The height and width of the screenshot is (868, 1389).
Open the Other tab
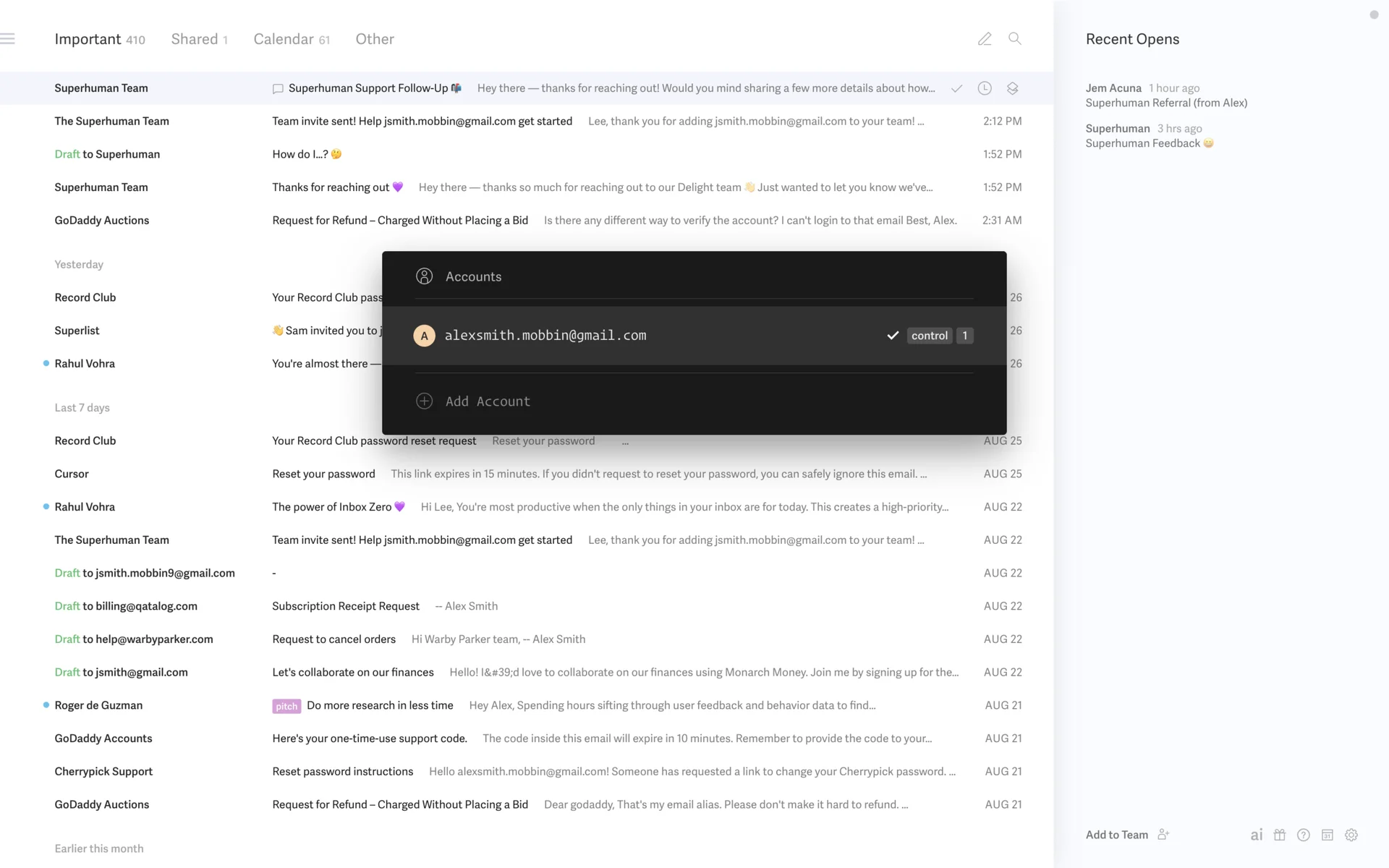coord(375,39)
